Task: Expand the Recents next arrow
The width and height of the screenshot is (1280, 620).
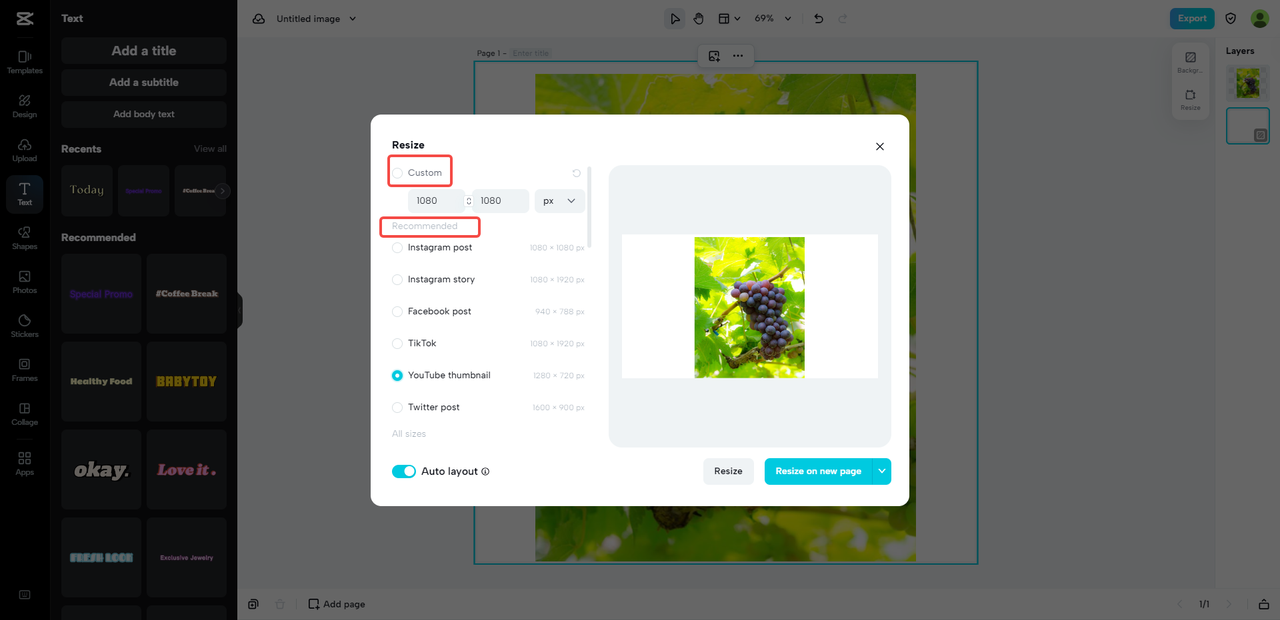Action: point(223,190)
